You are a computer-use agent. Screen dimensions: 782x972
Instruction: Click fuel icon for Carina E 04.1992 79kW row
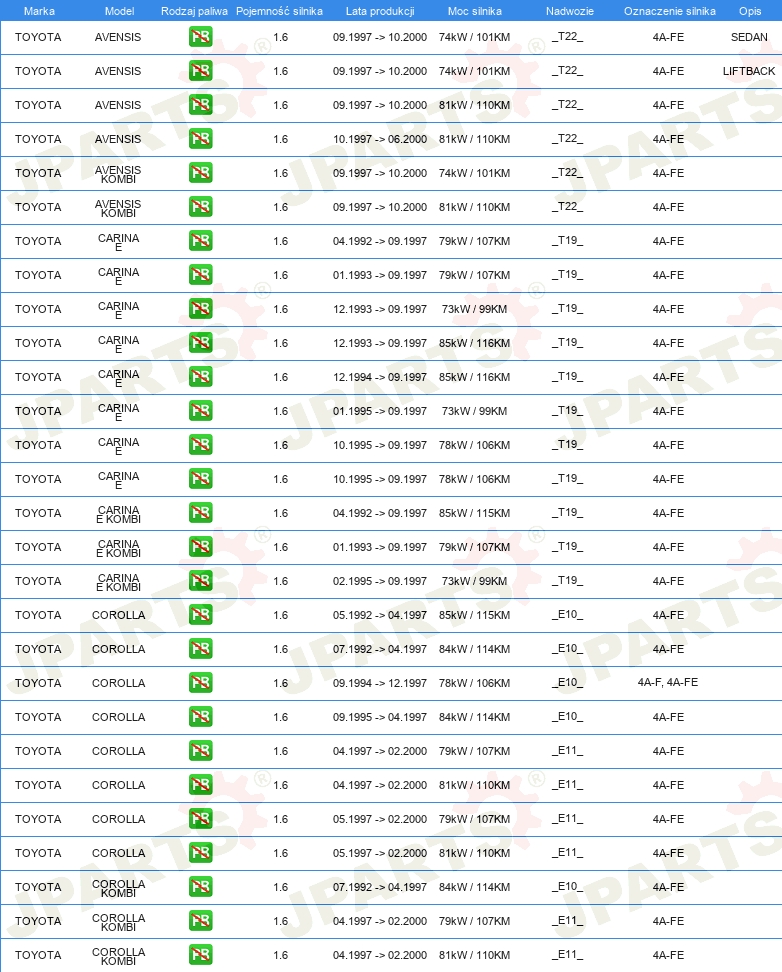coord(200,241)
